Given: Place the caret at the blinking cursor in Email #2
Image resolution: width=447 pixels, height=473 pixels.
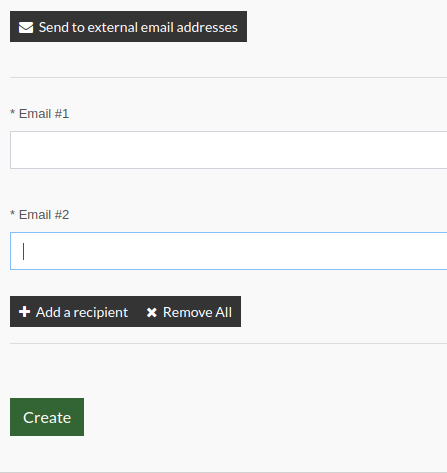Looking at the screenshot, I should [23, 251].
